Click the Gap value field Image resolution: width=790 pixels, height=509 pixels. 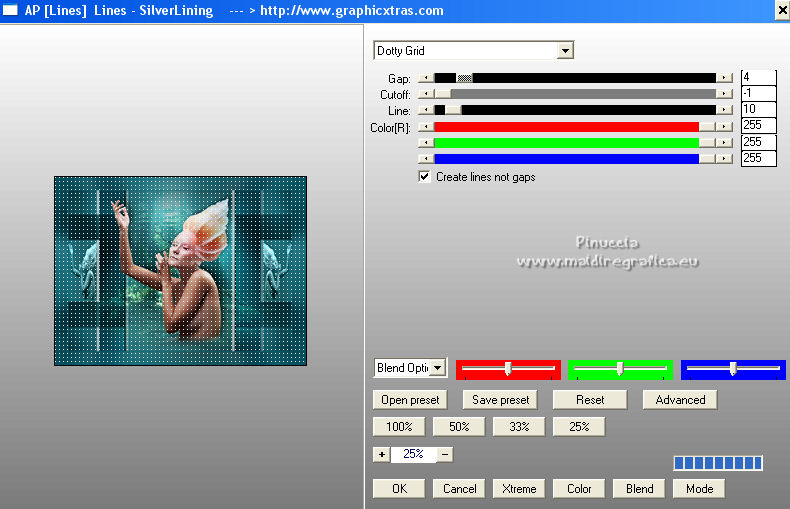759,77
